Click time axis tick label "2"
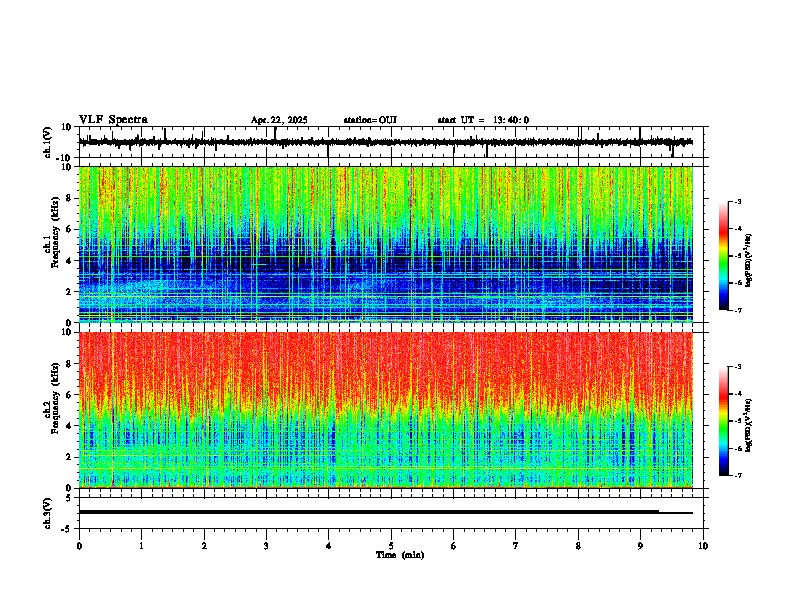 204,546
